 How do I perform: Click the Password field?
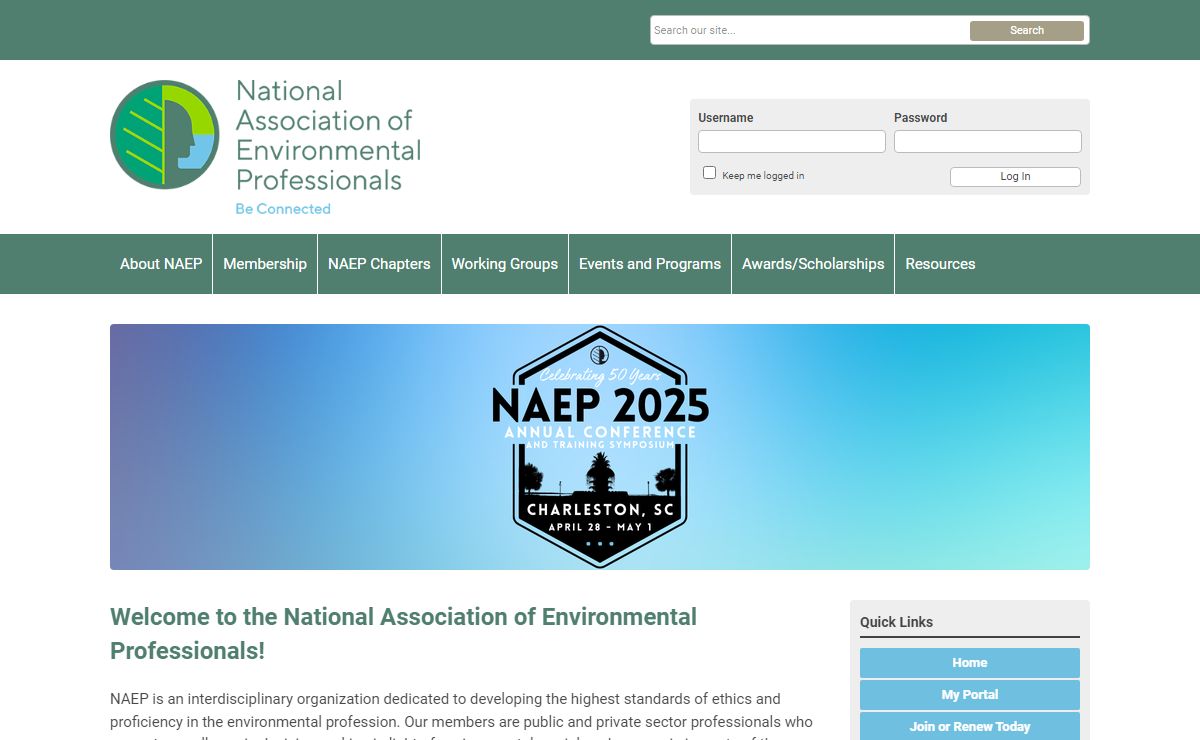[x=988, y=142]
